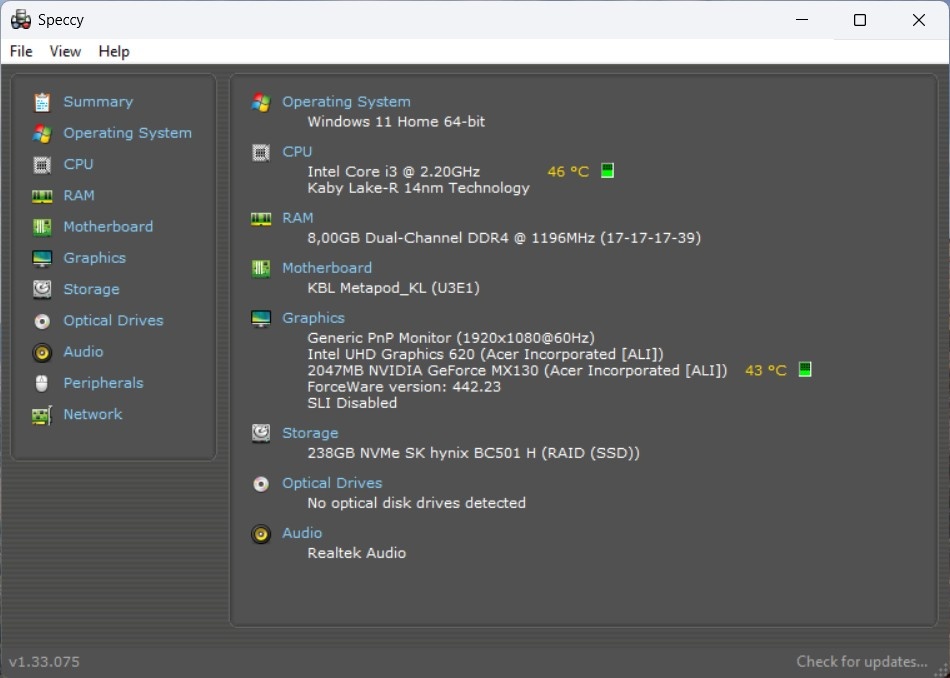Open the File menu
Image resolution: width=950 pixels, height=678 pixels.
click(19, 51)
